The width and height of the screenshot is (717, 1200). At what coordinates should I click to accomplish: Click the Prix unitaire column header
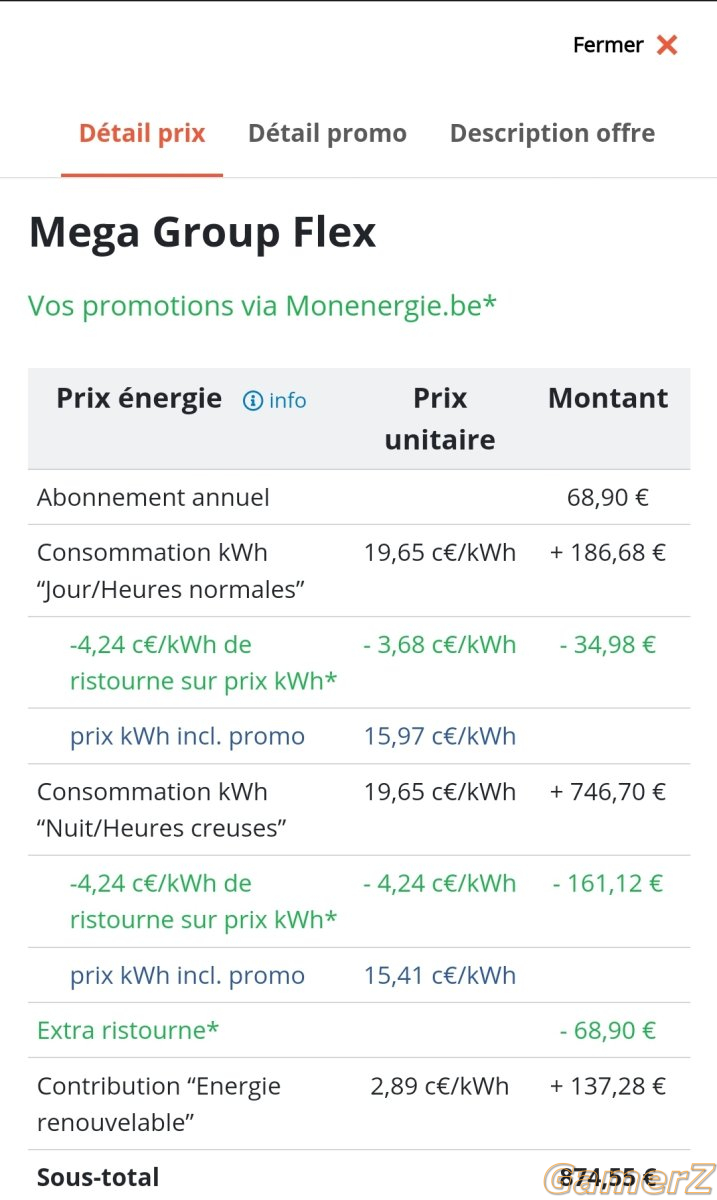[x=440, y=419]
